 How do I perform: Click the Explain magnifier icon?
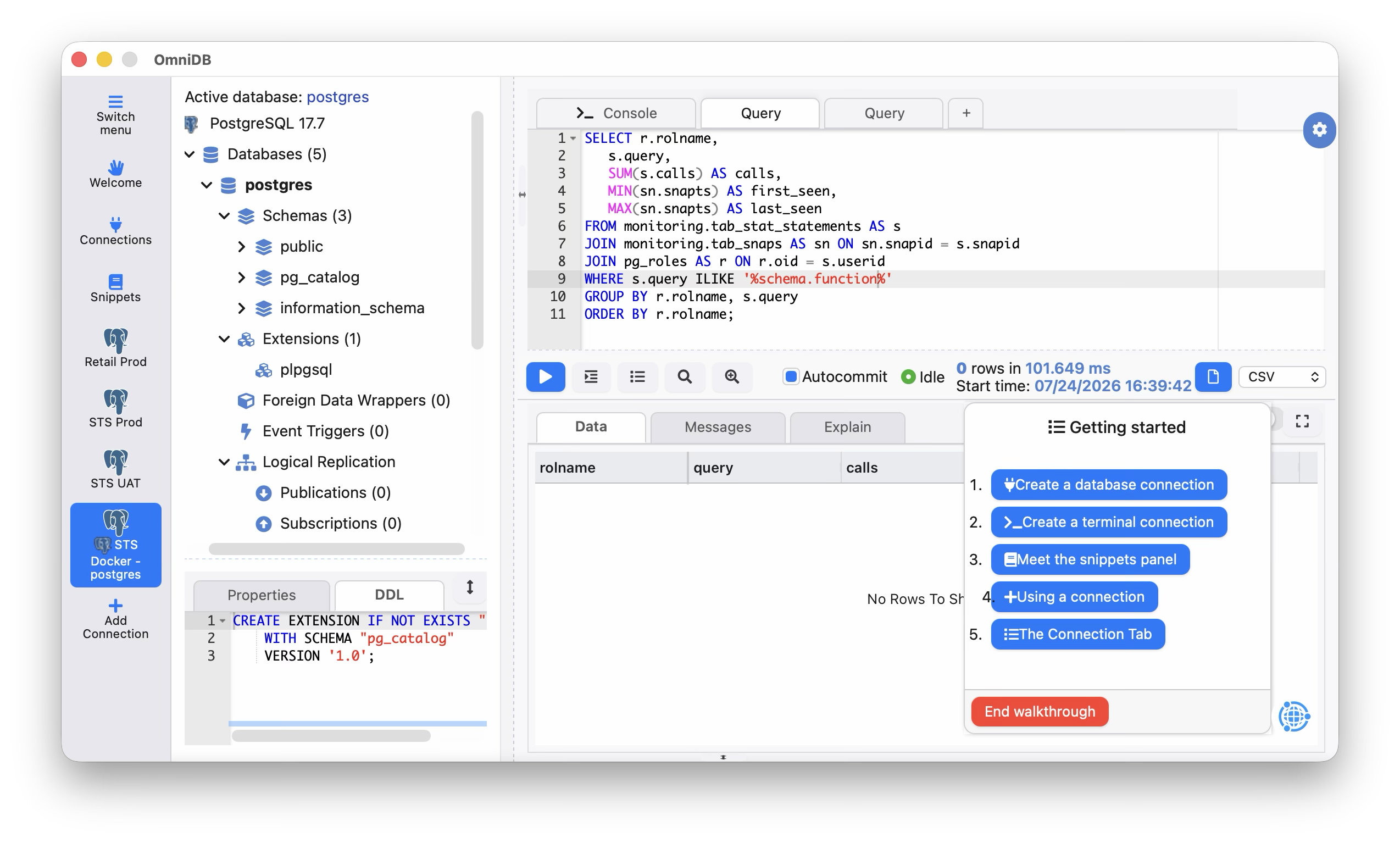pyautogui.click(x=685, y=376)
